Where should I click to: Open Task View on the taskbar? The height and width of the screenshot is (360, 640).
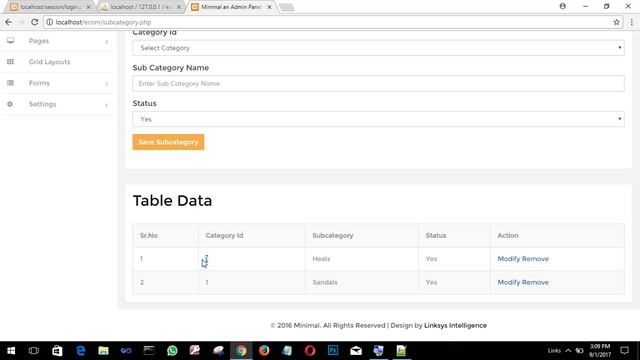pos(34,351)
